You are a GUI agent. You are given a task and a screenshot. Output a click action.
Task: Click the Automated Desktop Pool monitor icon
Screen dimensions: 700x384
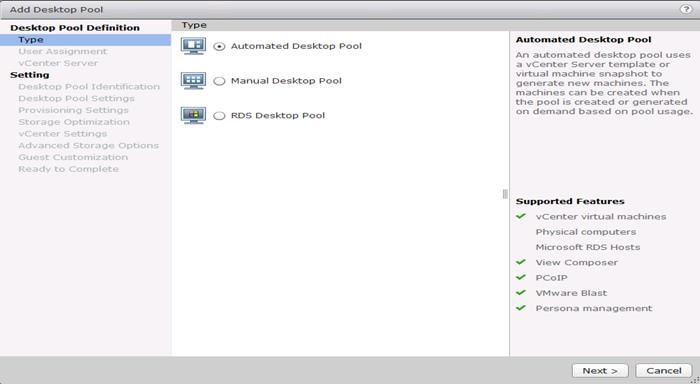click(193, 46)
